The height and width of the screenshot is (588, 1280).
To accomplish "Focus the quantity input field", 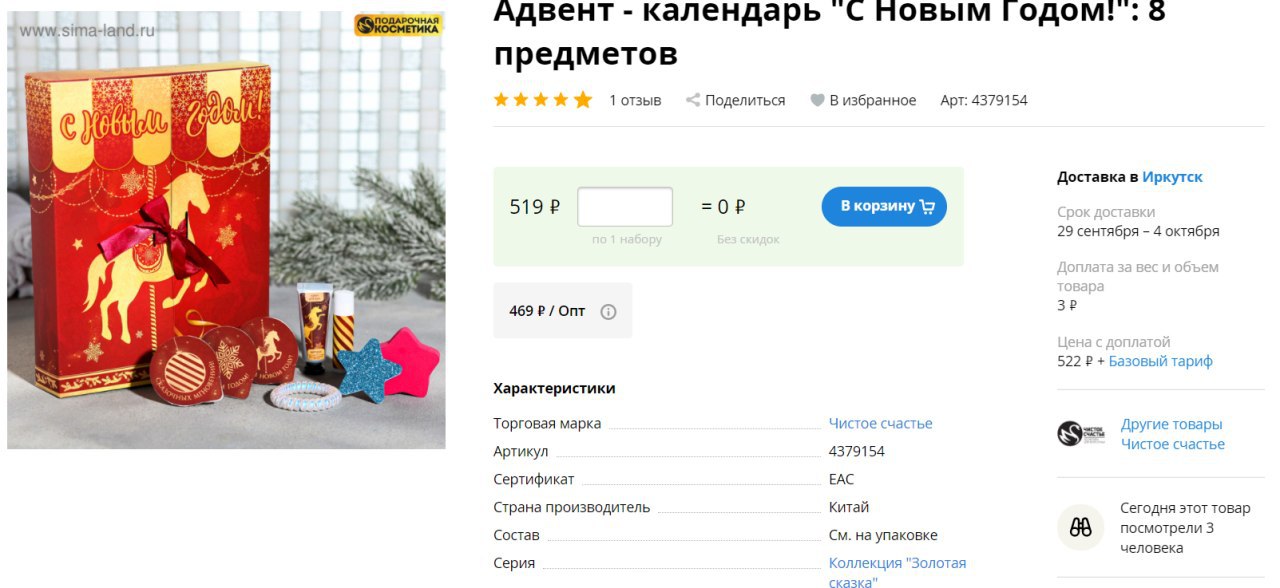I will tap(625, 207).
